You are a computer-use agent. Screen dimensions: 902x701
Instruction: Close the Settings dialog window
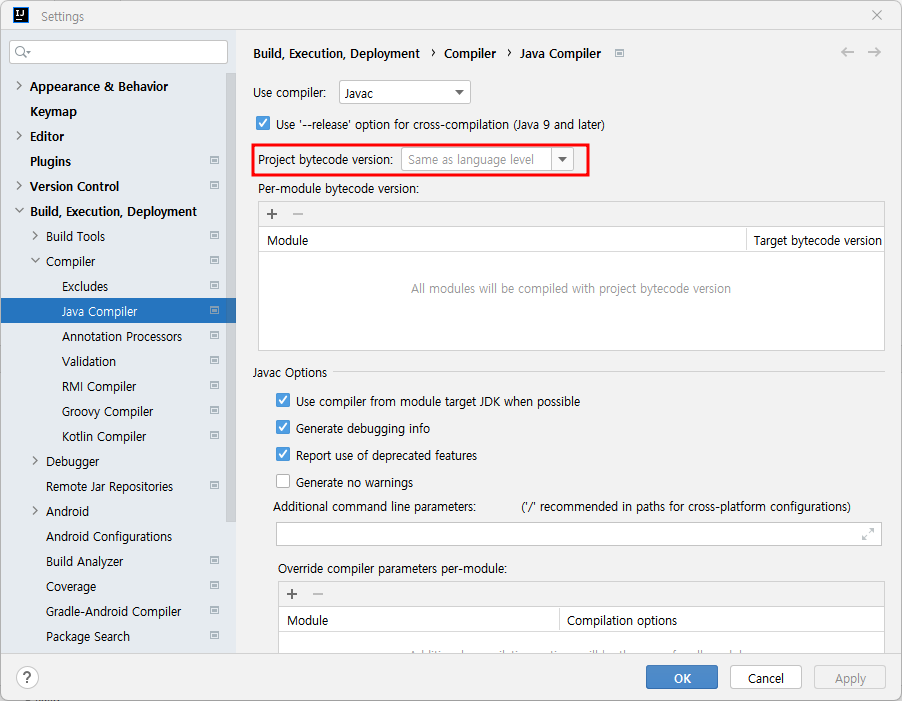(877, 15)
